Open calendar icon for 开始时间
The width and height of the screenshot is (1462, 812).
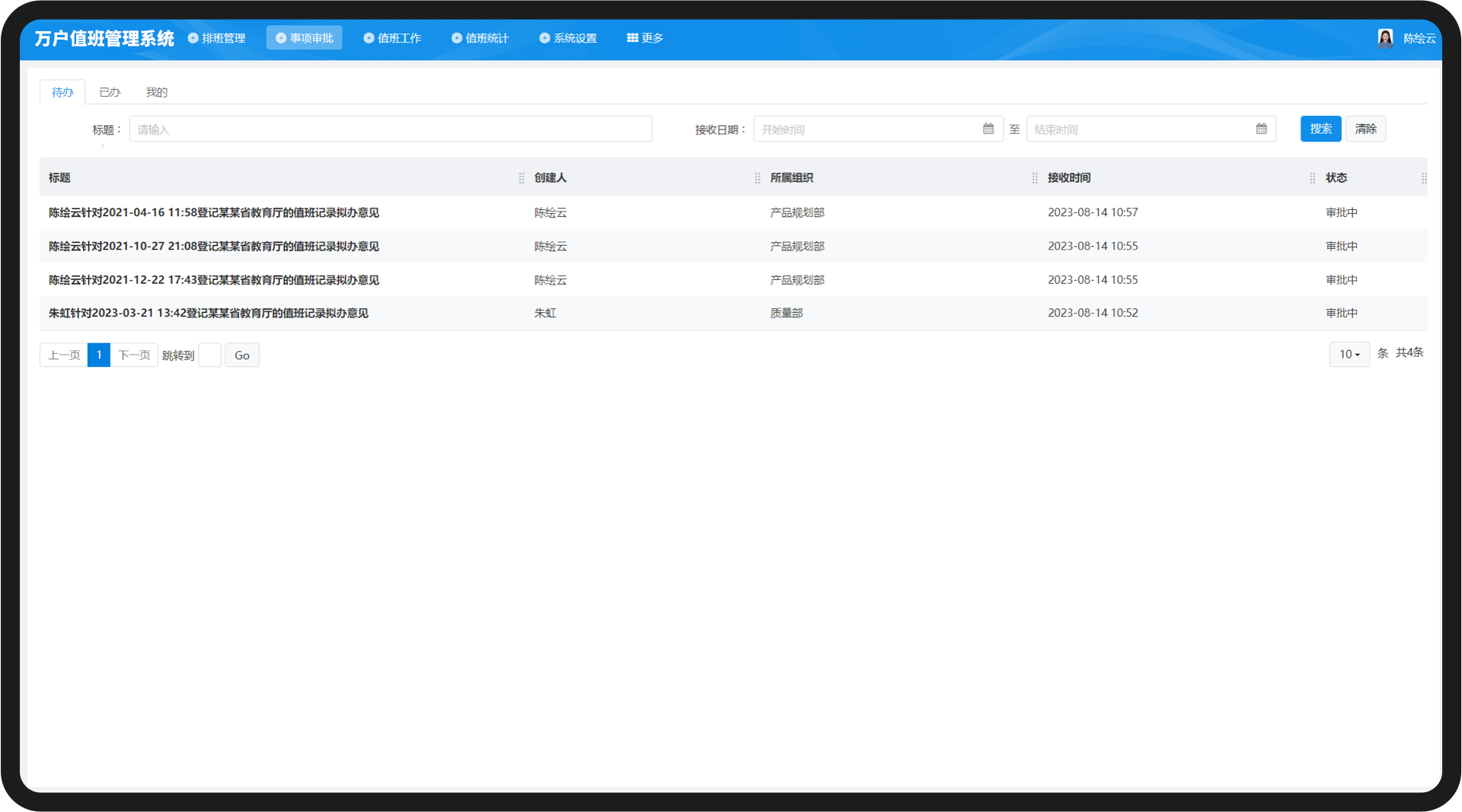click(x=988, y=129)
